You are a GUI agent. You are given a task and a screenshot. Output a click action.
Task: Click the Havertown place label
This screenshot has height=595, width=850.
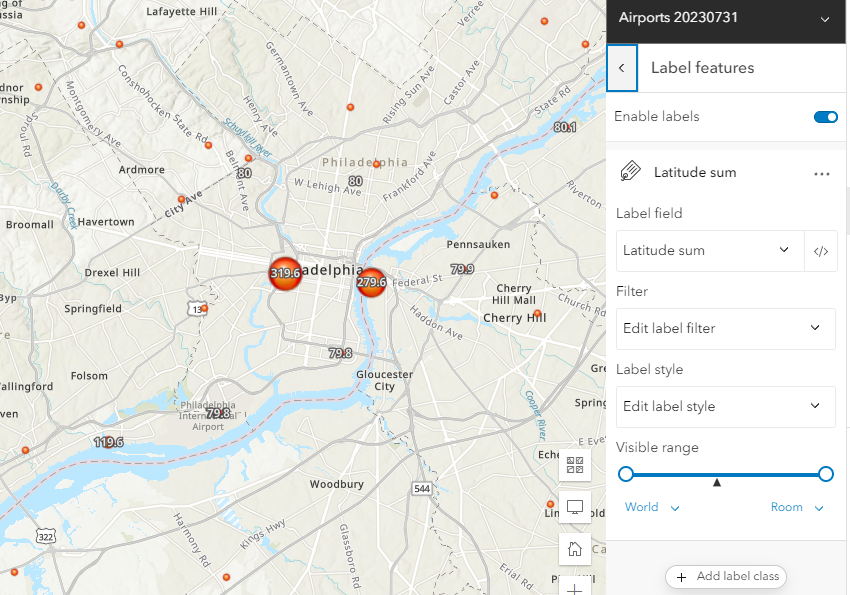[x=106, y=222]
